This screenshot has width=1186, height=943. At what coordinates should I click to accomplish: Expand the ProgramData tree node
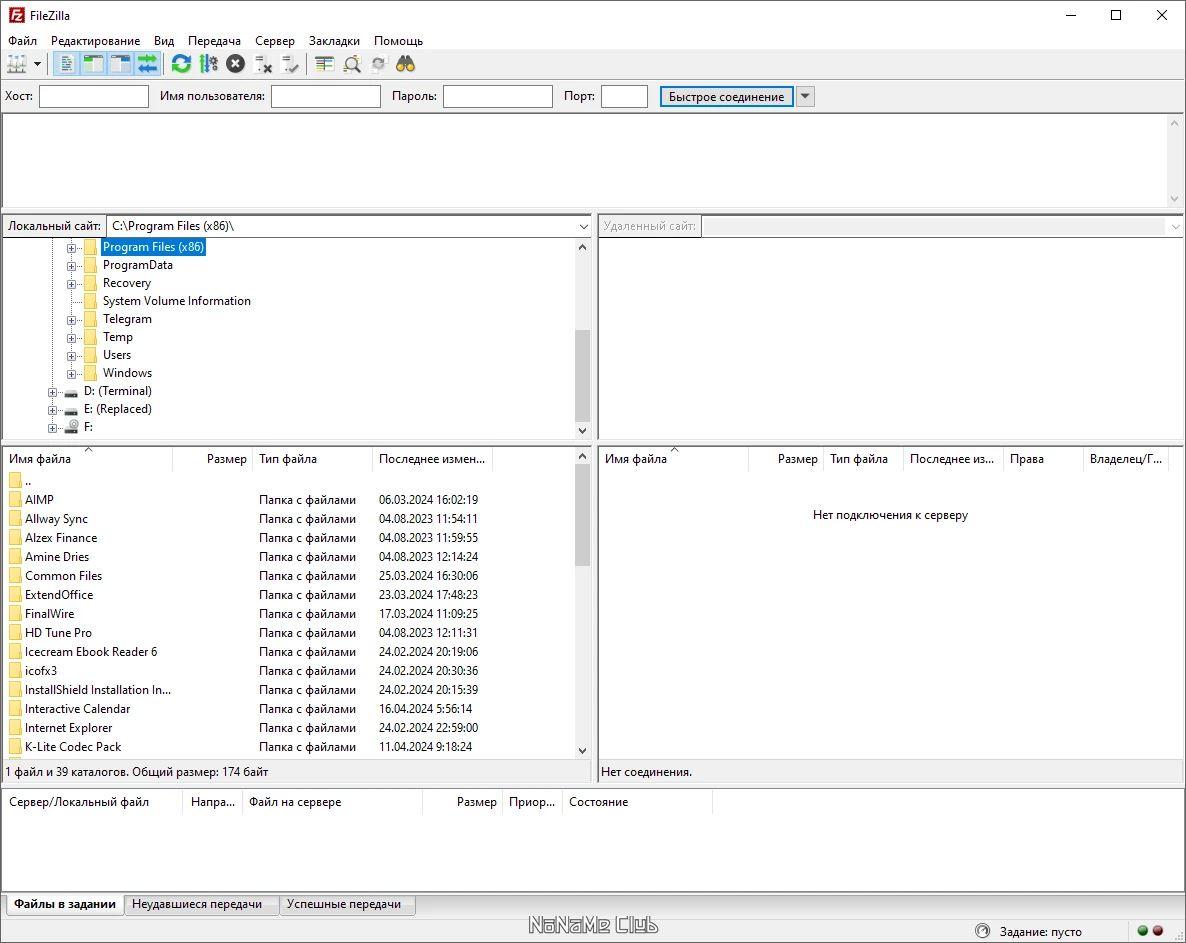click(x=71, y=266)
